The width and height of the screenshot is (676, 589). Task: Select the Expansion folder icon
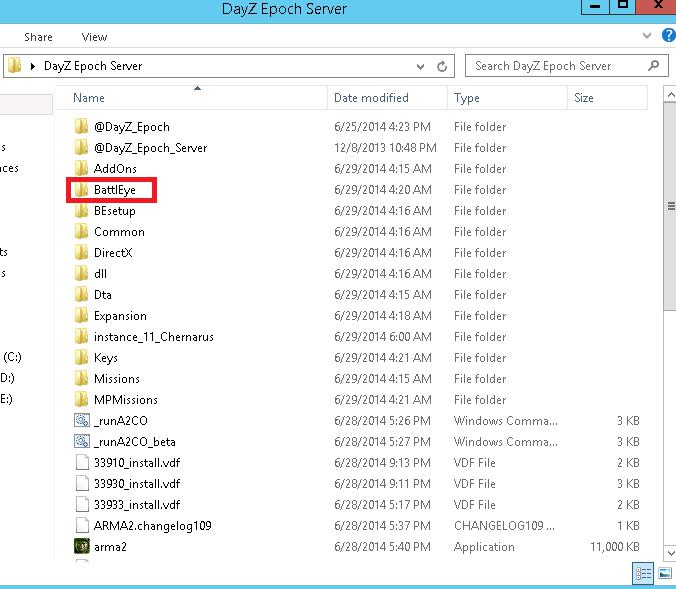tap(81, 316)
